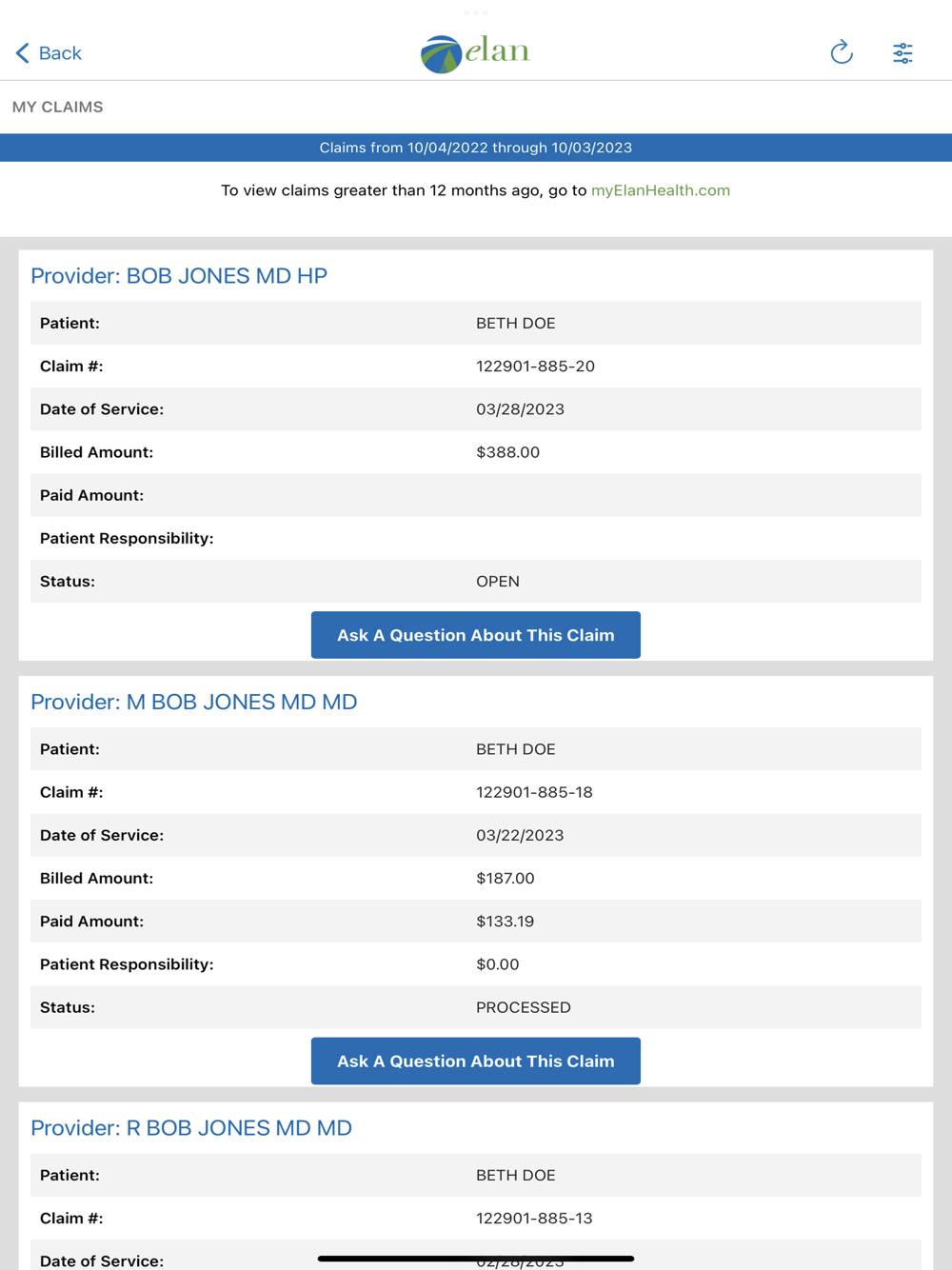
Task: Select provider heading BOB JONES MD HP
Action: point(179,275)
